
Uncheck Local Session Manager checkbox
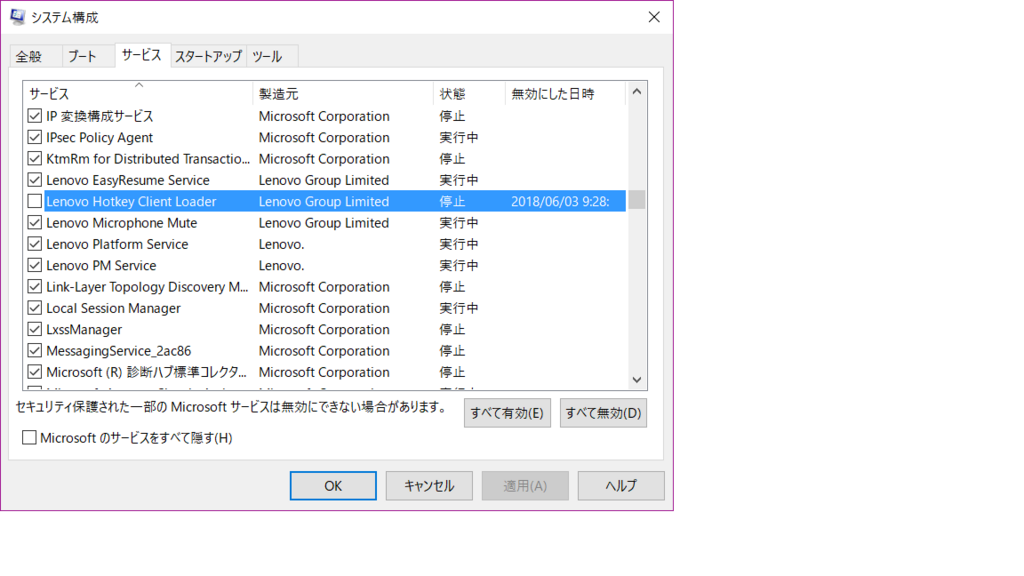point(35,308)
